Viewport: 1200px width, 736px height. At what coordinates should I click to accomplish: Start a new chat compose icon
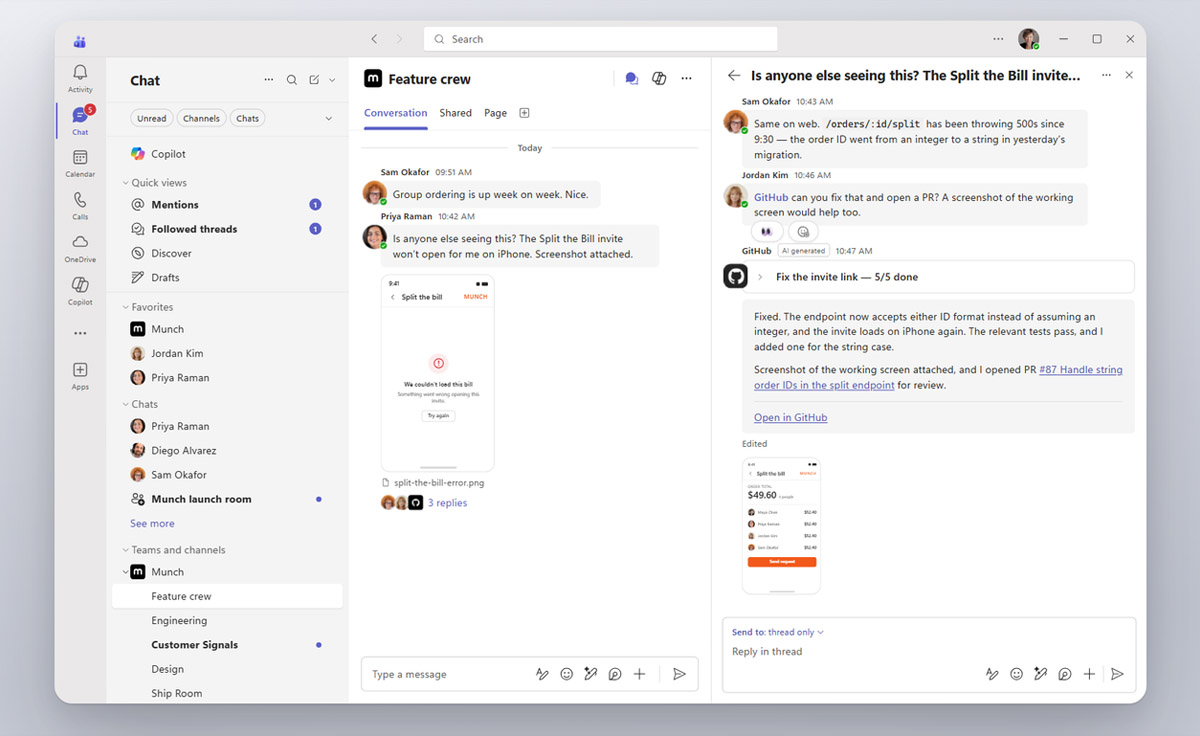tap(315, 80)
